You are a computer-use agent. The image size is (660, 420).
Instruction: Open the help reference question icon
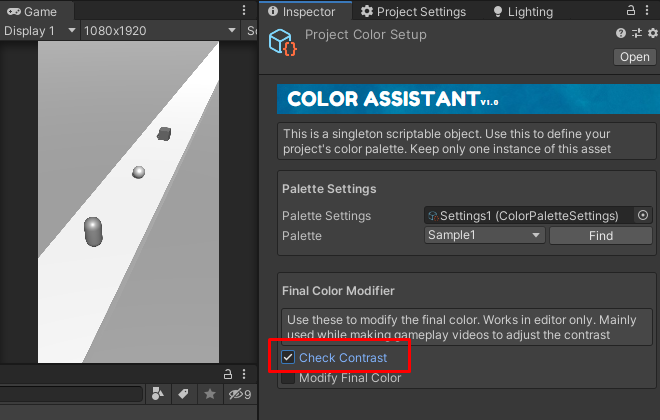pyautogui.click(x=620, y=33)
